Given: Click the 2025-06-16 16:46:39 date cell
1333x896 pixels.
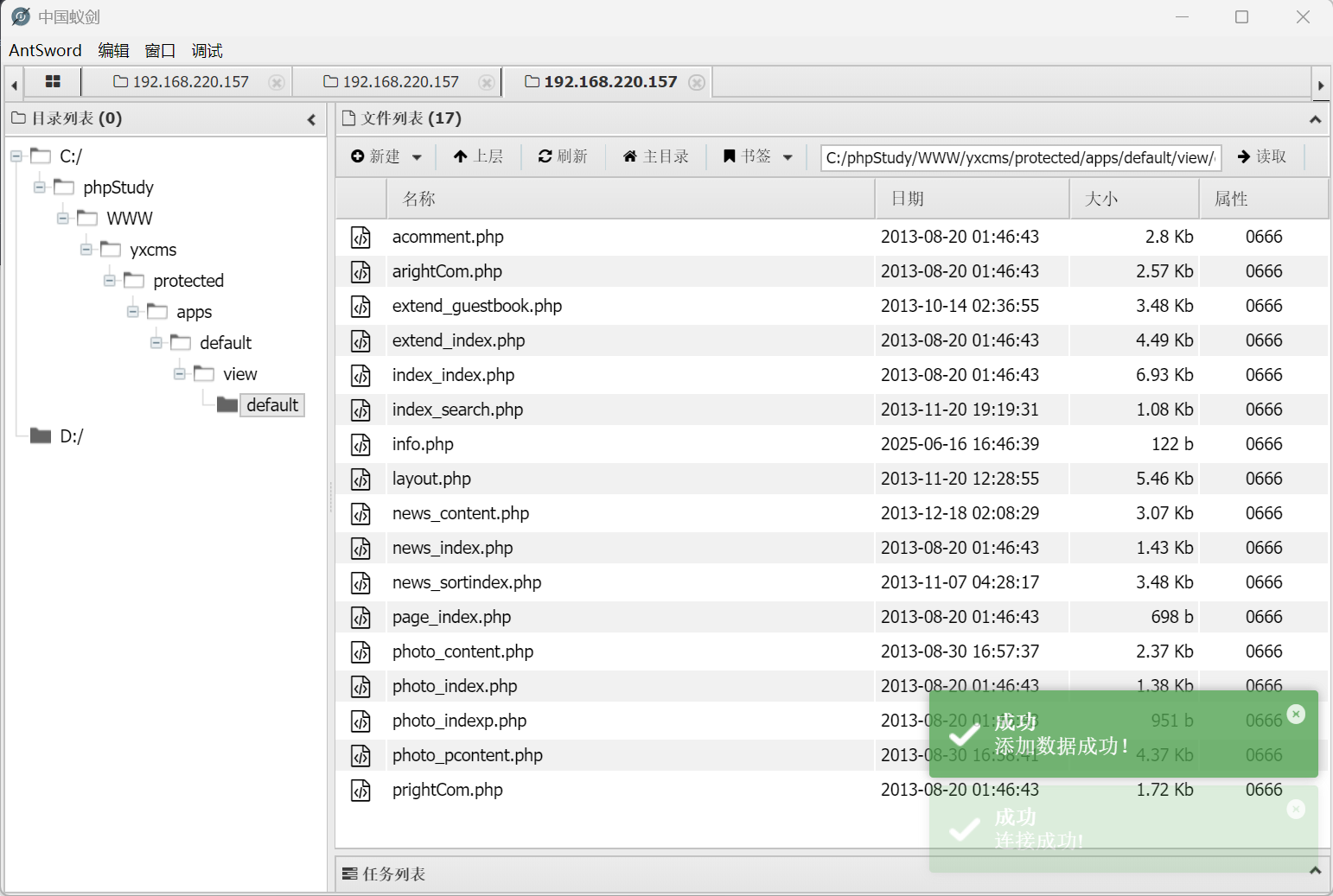Looking at the screenshot, I should (960, 444).
